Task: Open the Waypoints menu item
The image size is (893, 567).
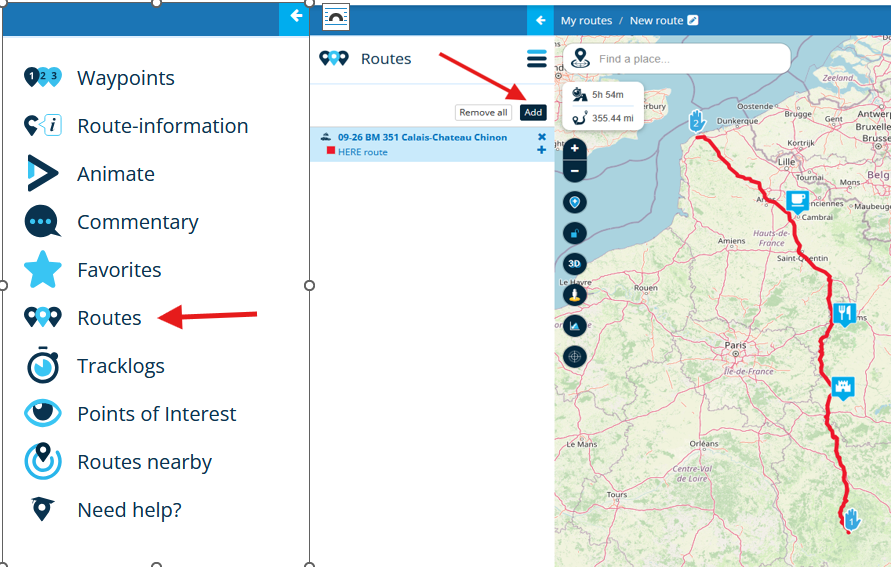Action: coord(99,77)
